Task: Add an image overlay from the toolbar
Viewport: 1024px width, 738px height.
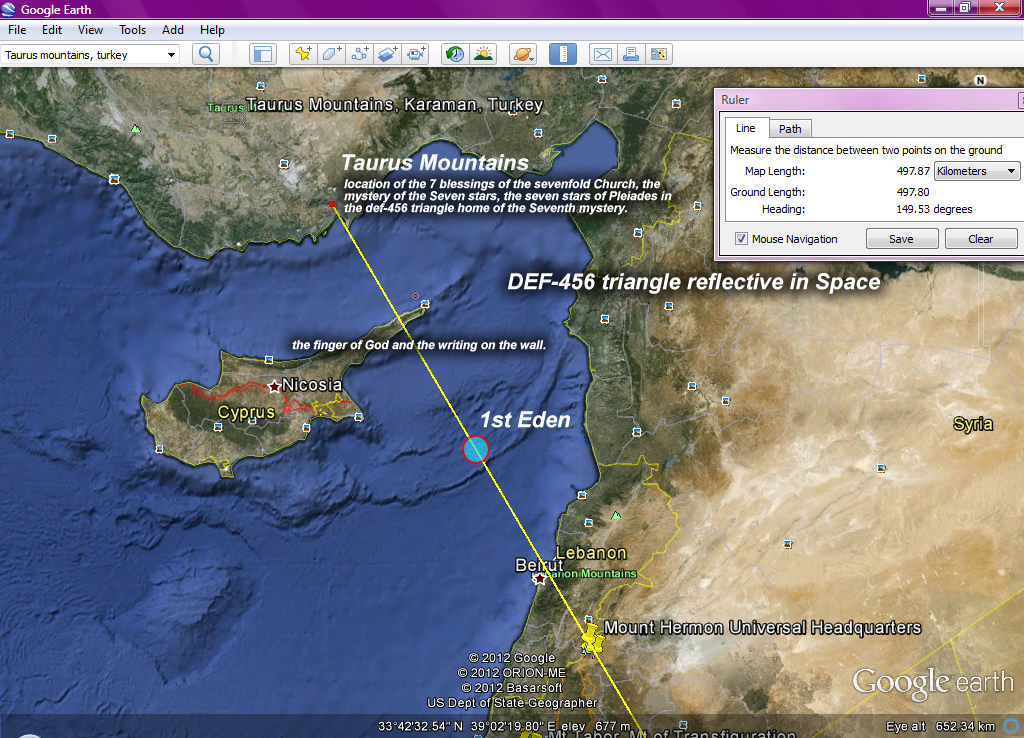Action: tap(387, 54)
